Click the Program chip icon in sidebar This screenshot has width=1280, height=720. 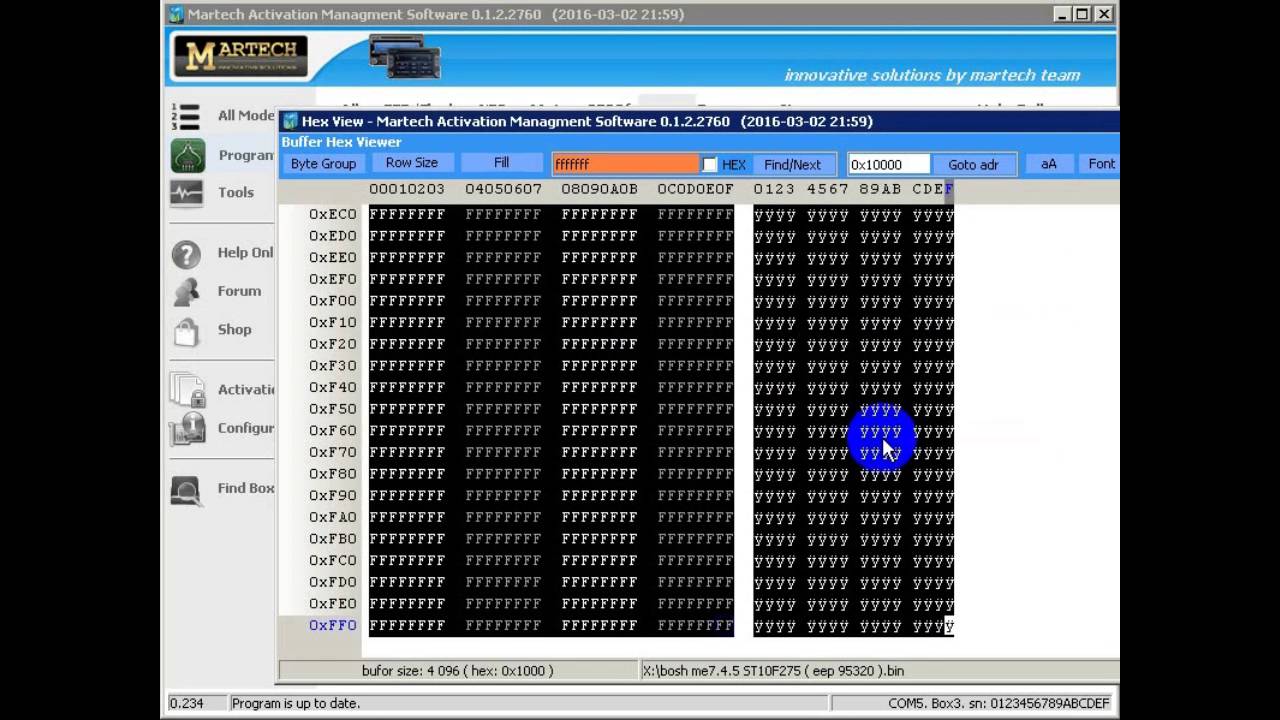(x=188, y=155)
